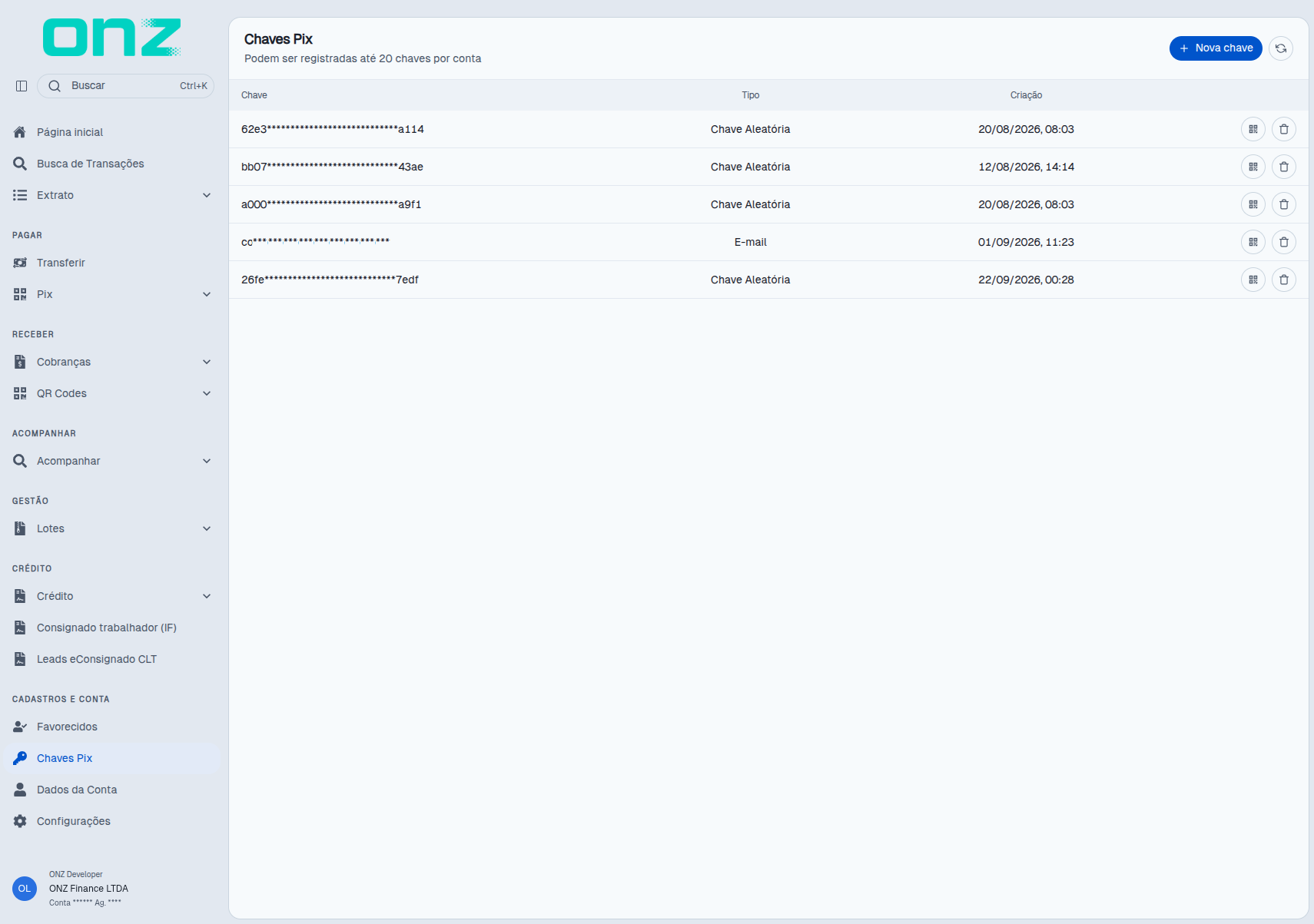Image resolution: width=1314 pixels, height=924 pixels.
Task: Click the Tipo column header
Action: coord(751,95)
